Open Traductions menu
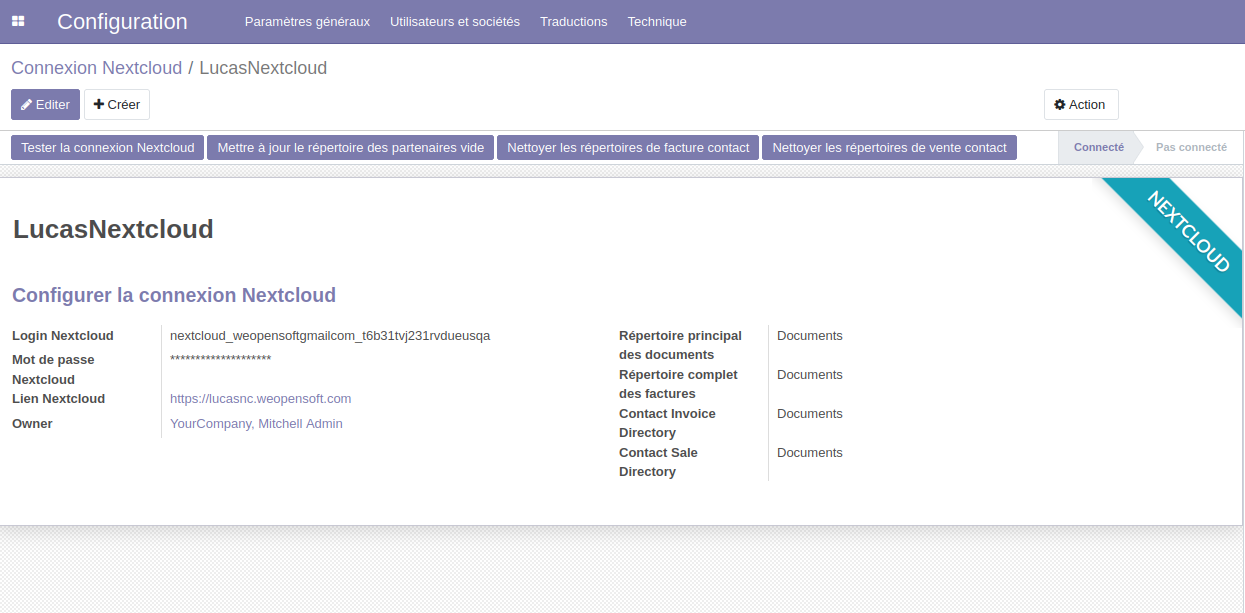This screenshot has height=613, width=1245. pyautogui.click(x=574, y=21)
